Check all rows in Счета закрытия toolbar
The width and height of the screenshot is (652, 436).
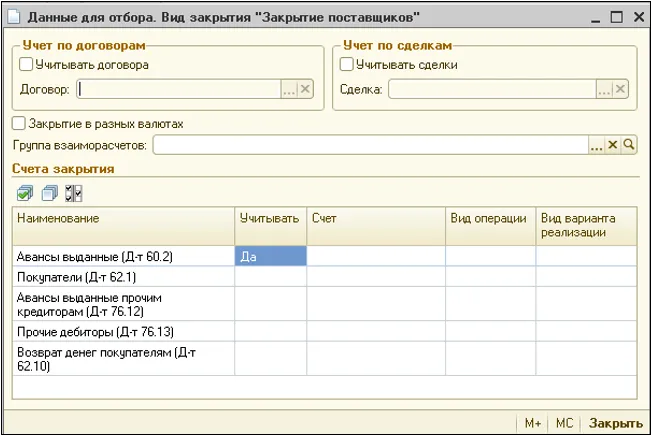click(x=25, y=194)
